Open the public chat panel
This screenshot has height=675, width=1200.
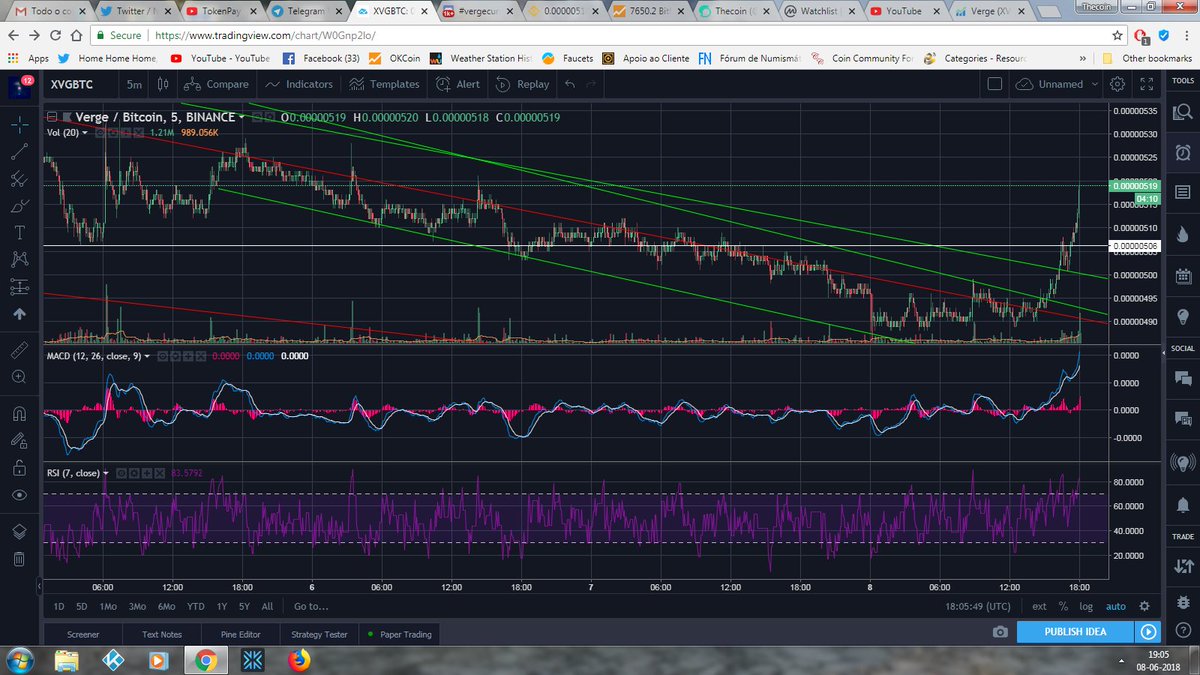click(x=1183, y=378)
